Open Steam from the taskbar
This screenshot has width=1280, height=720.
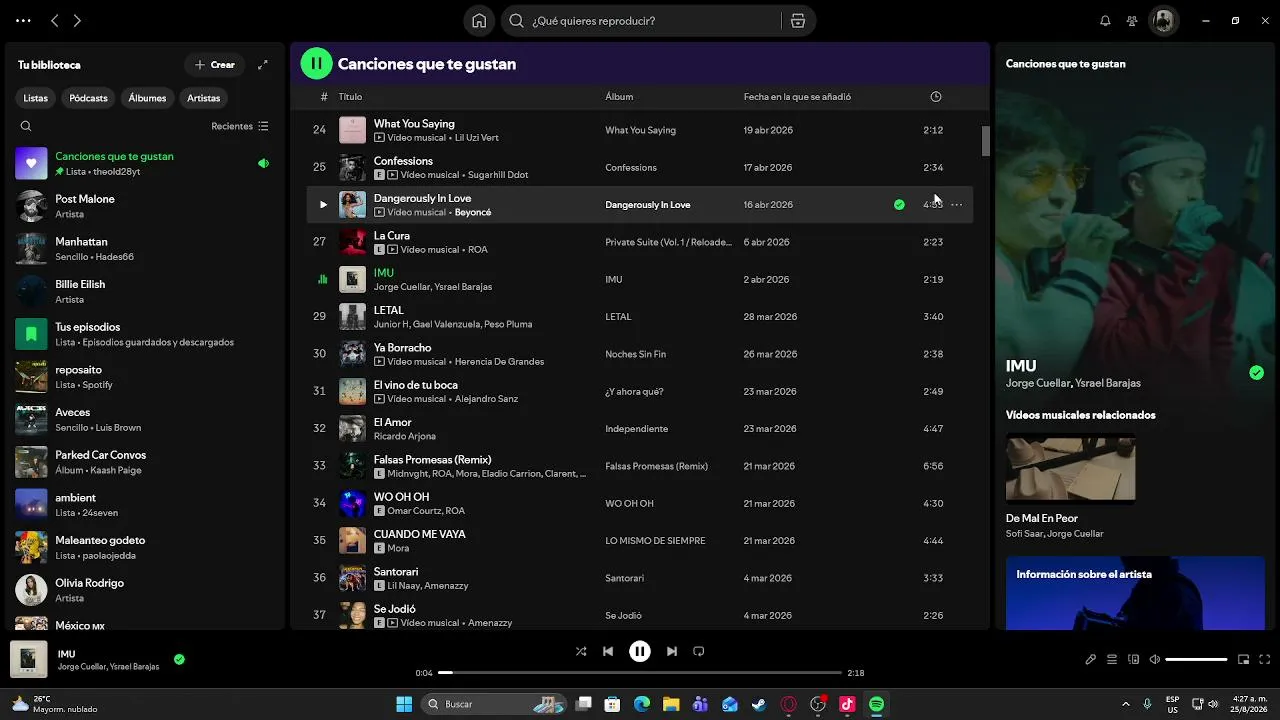click(760, 704)
